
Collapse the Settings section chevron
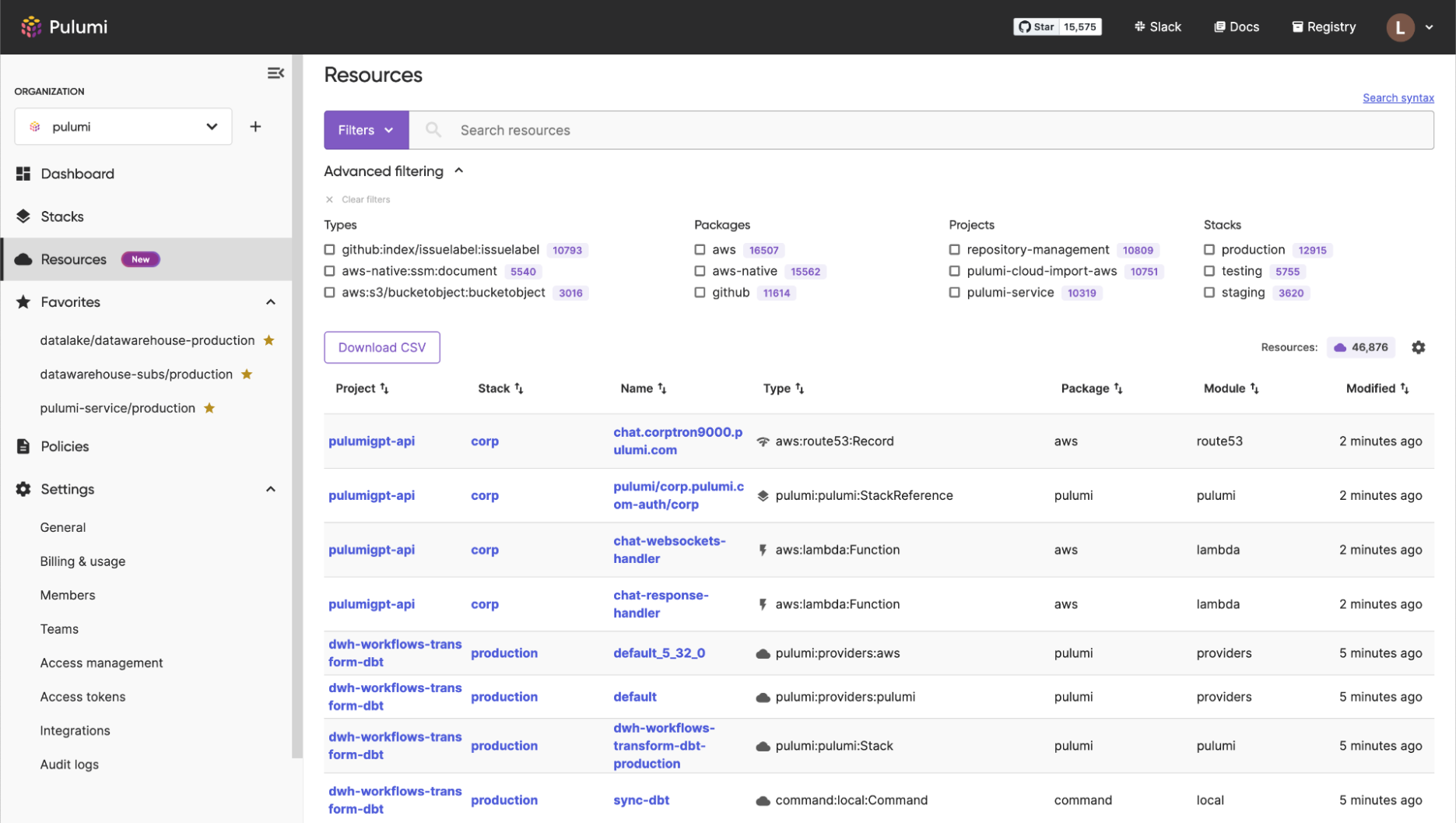pyautogui.click(x=271, y=489)
